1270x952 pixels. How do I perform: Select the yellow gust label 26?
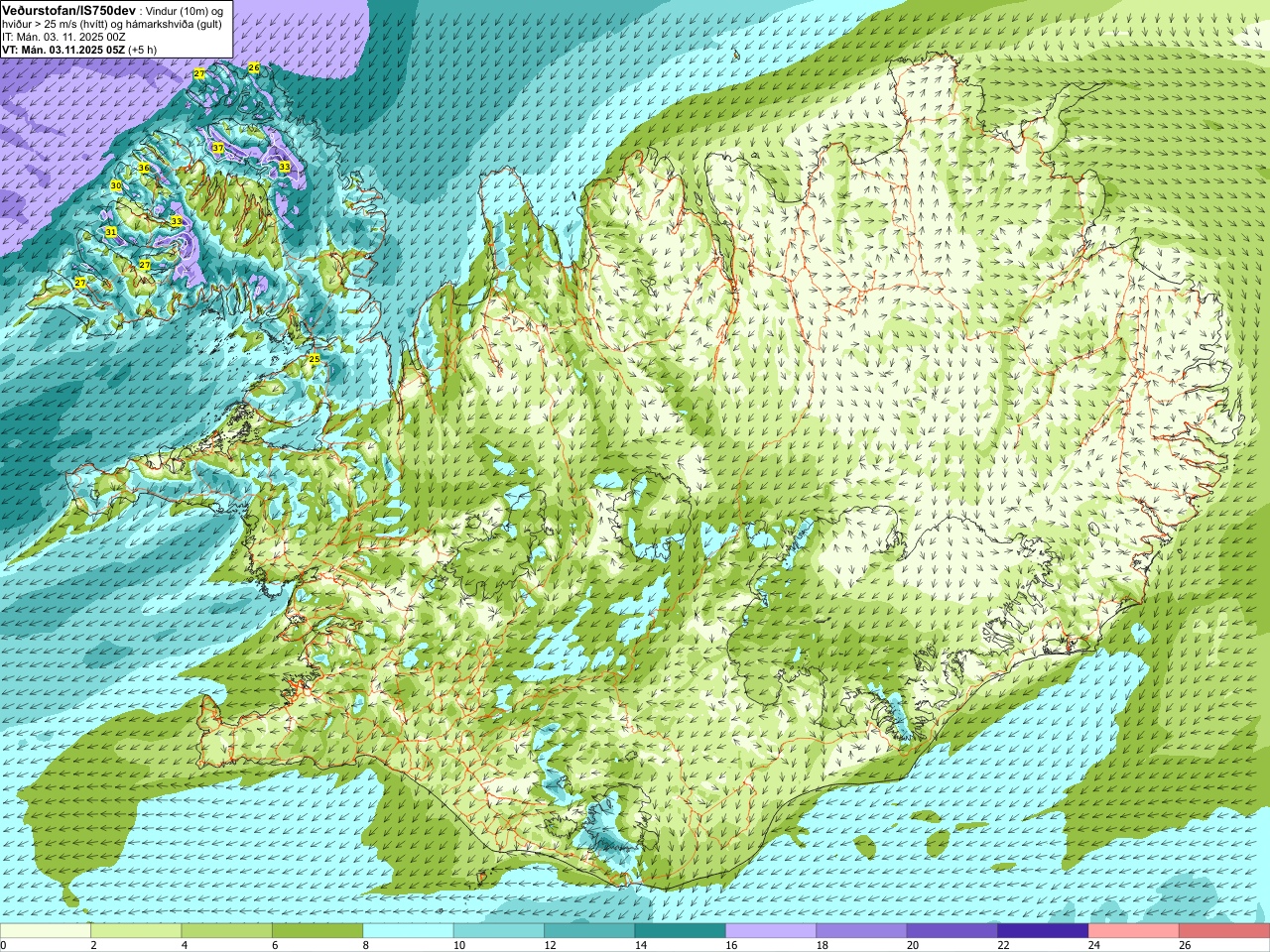[254, 67]
